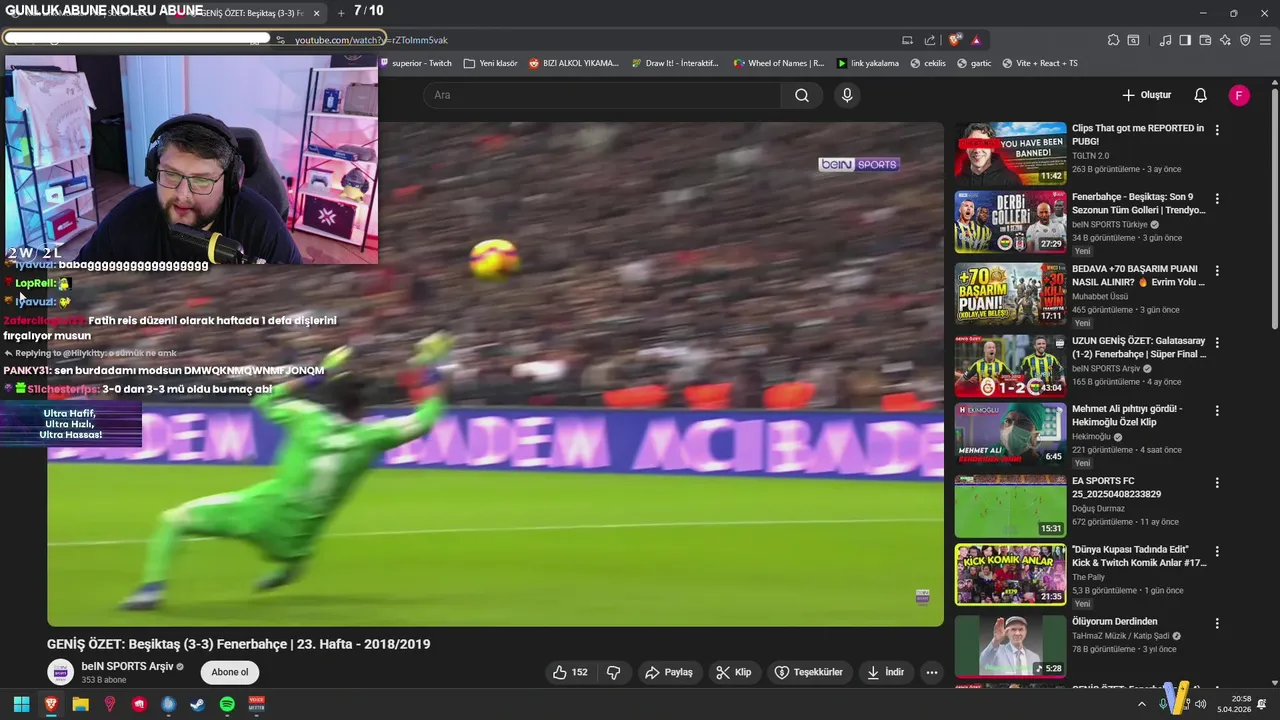Open Steam from the taskbar
This screenshot has height=720, width=1280.
(x=198, y=704)
